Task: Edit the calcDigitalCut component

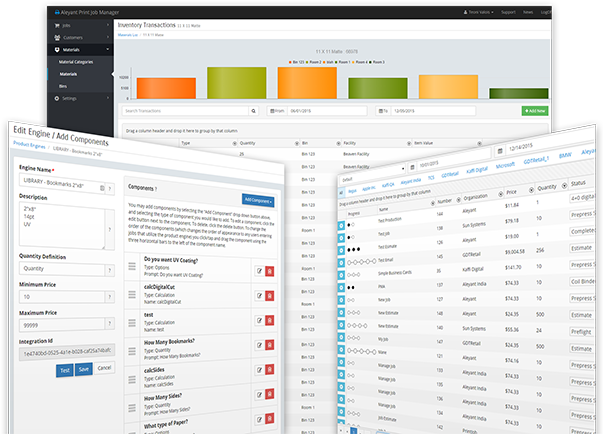Action: (259, 296)
